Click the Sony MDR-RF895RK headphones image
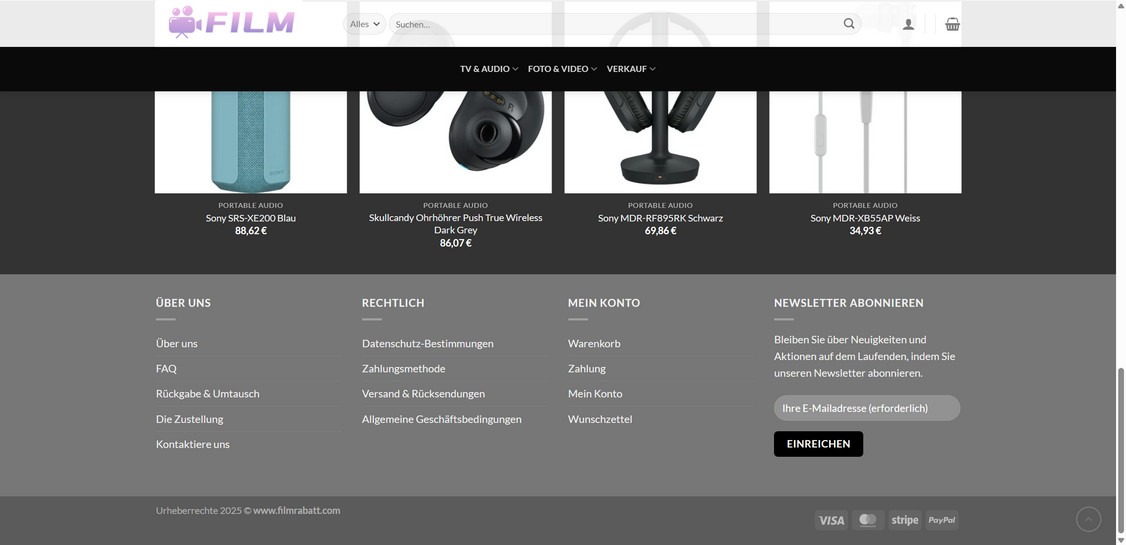The height and width of the screenshot is (545, 1126). click(x=661, y=141)
